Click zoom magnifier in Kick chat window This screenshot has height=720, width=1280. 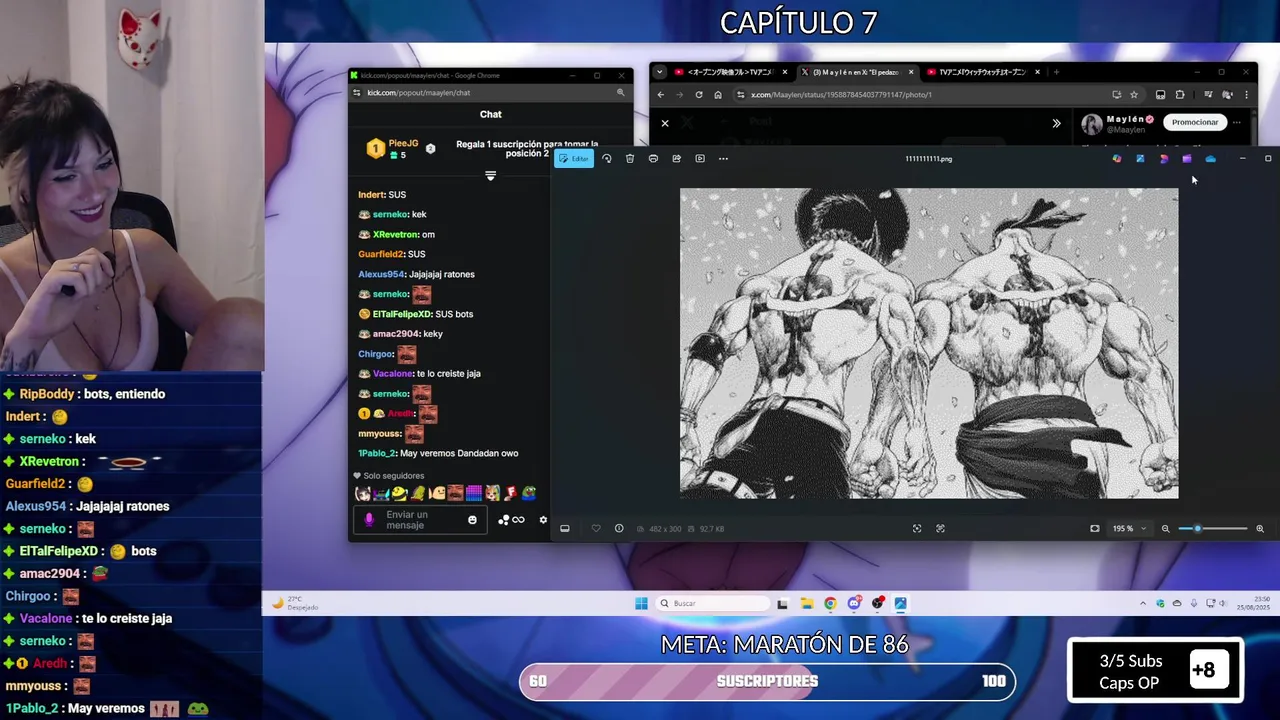[620, 92]
